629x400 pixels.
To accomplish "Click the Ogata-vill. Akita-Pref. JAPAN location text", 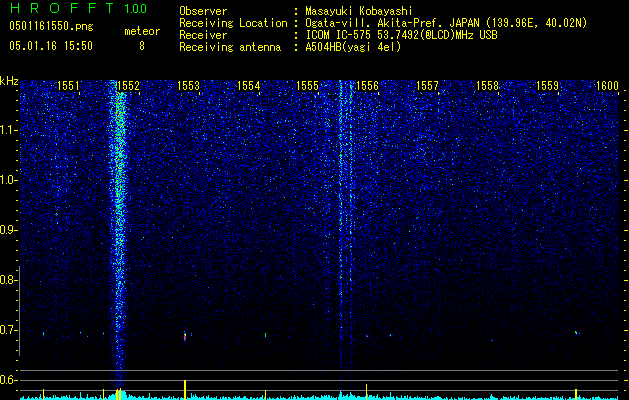I will click(446, 23).
